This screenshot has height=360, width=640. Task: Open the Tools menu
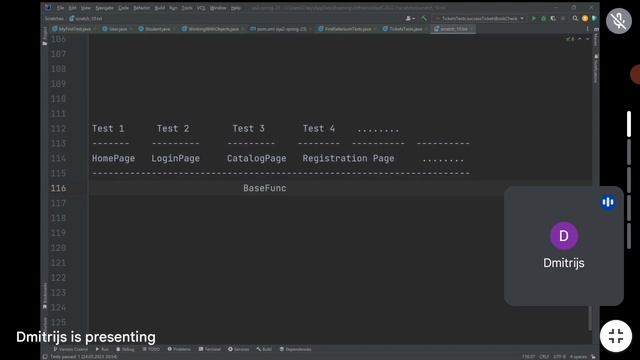pos(187,8)
